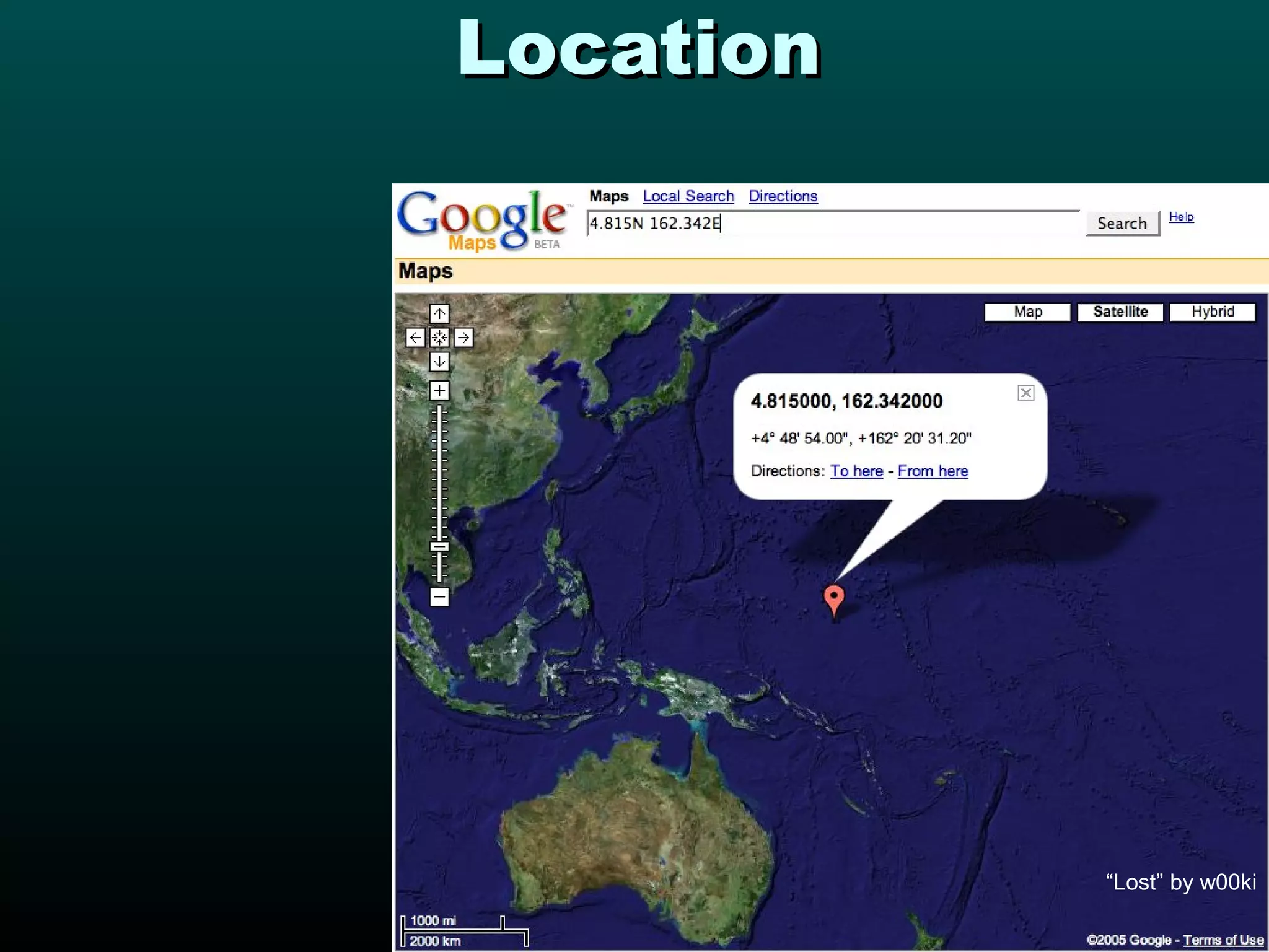Open the Local Search tab

tap(688, 196)
